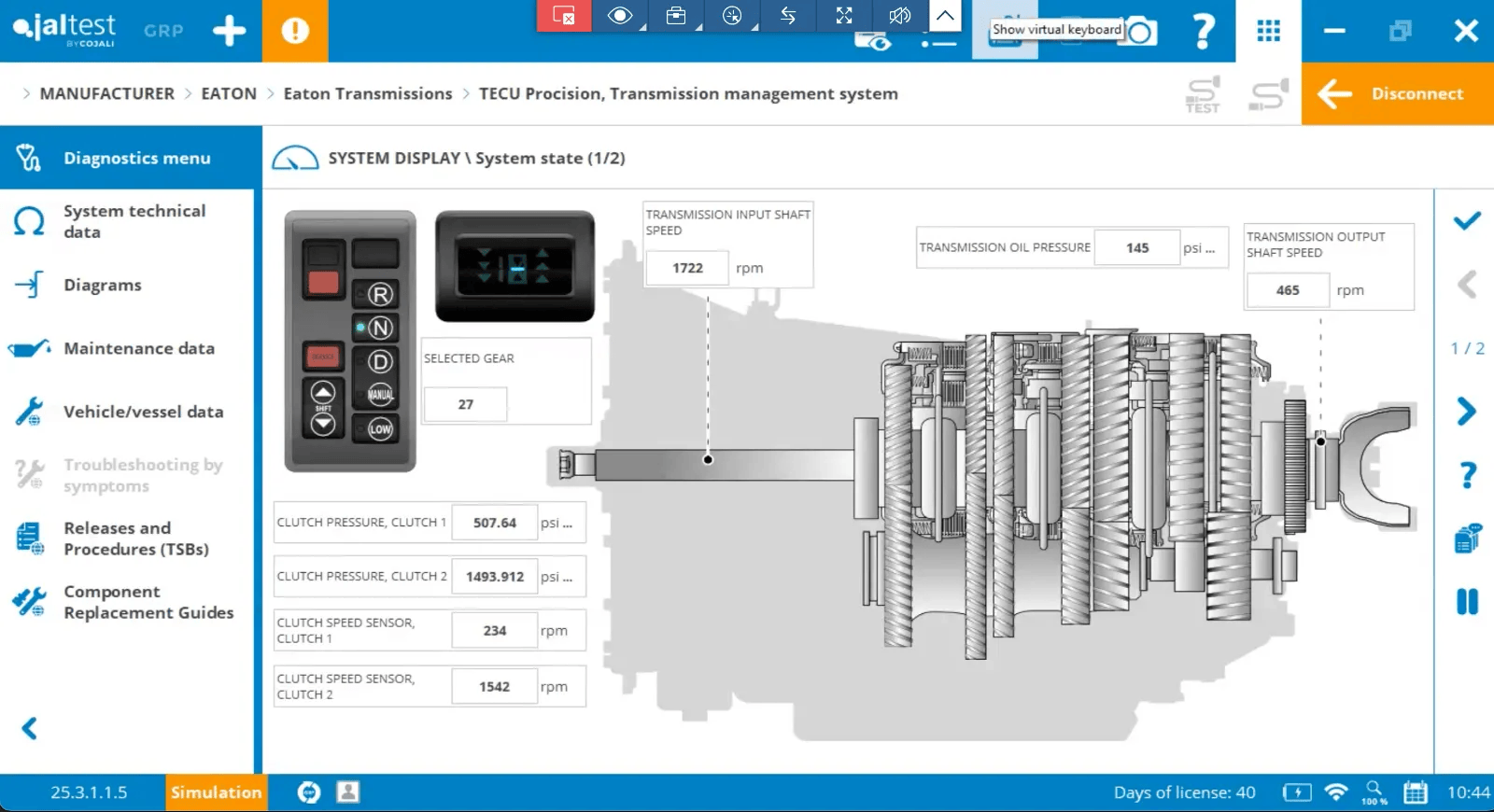Click TECU Procision breadcrumb entry
The width and height of the screenshot is (1494, 812).
pos(688,93)
